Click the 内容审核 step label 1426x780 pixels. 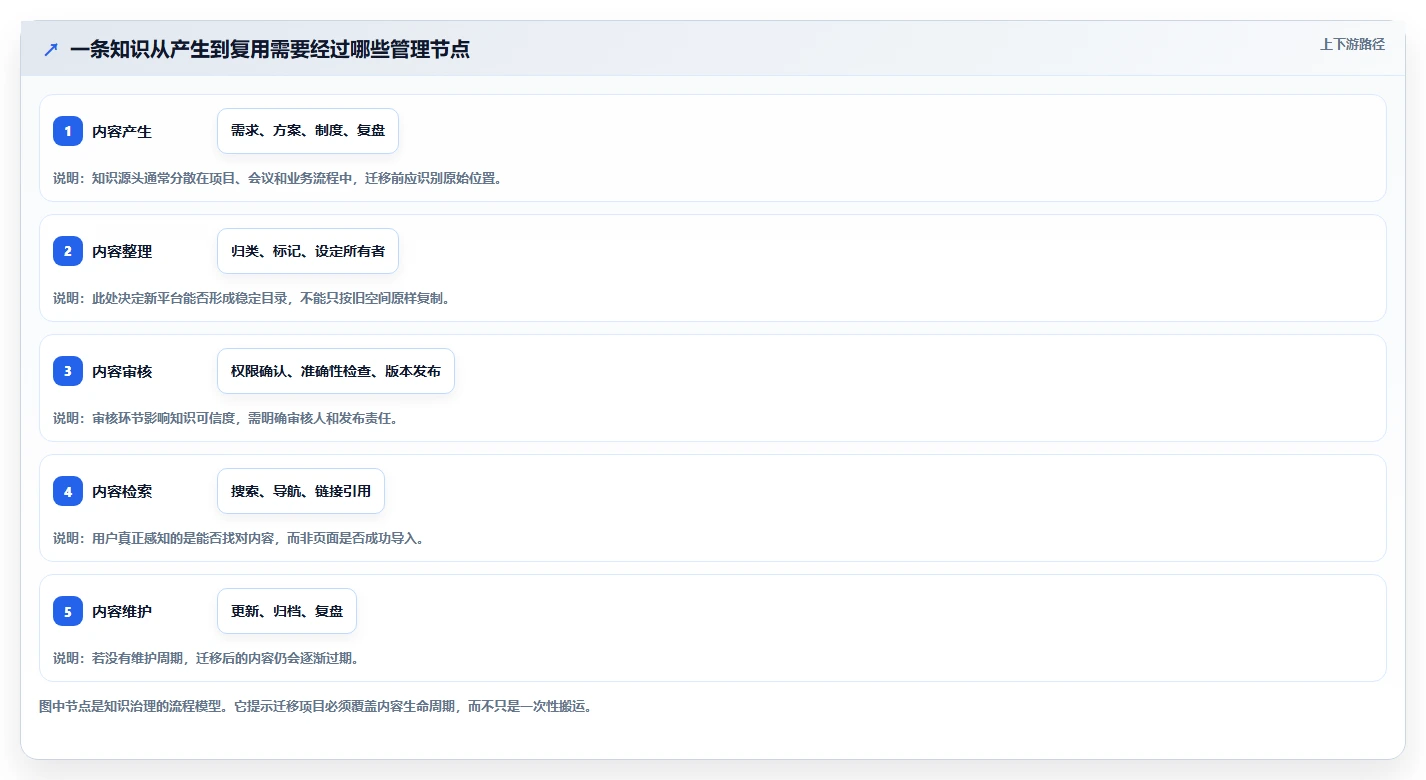[x=122, y=371]
